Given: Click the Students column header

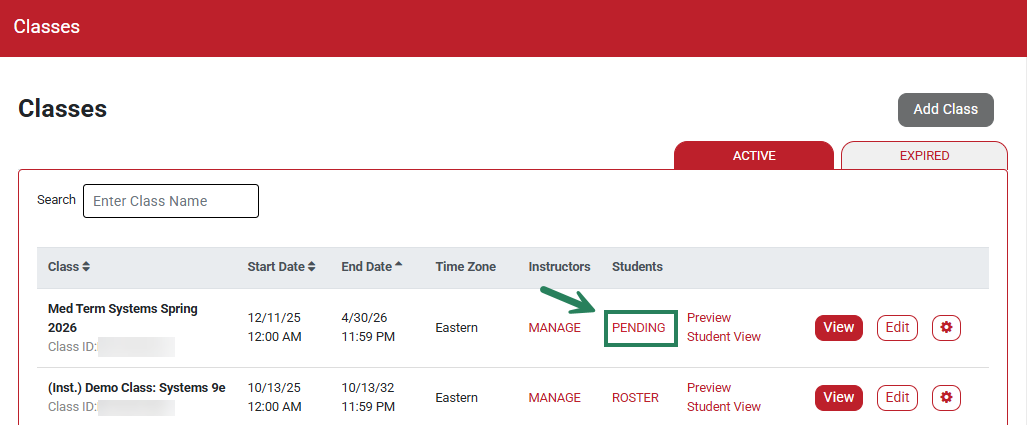Looking at the screenshot, I should click(x=637, y=267).
